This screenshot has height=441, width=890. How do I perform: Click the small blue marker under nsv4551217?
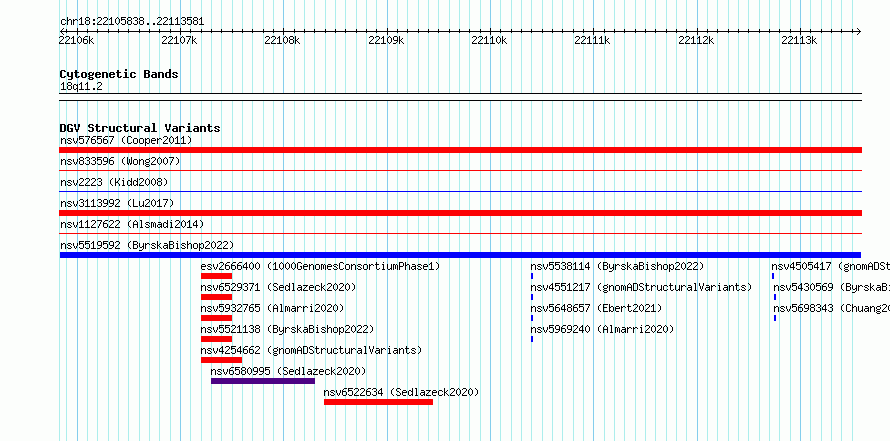[532, 297]
